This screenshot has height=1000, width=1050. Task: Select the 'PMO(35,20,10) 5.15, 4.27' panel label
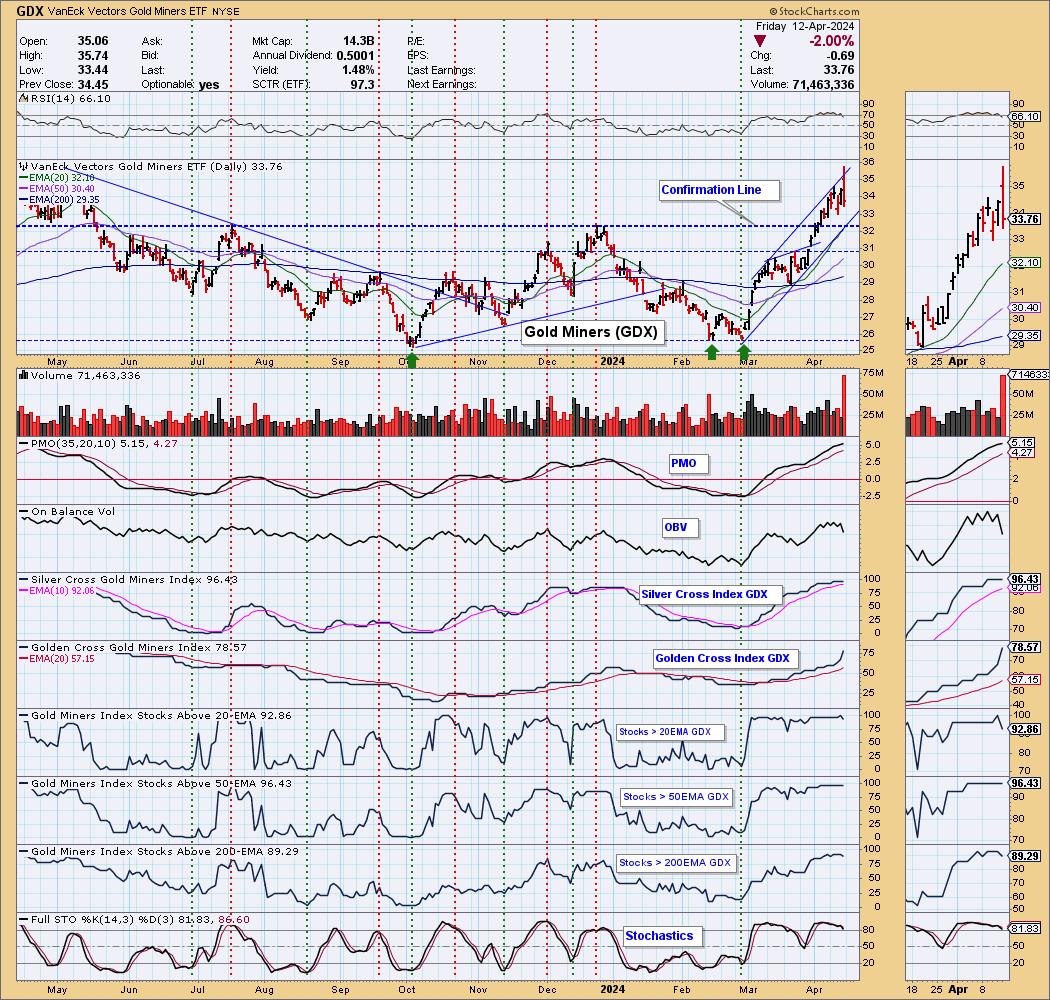click(98, 443)
